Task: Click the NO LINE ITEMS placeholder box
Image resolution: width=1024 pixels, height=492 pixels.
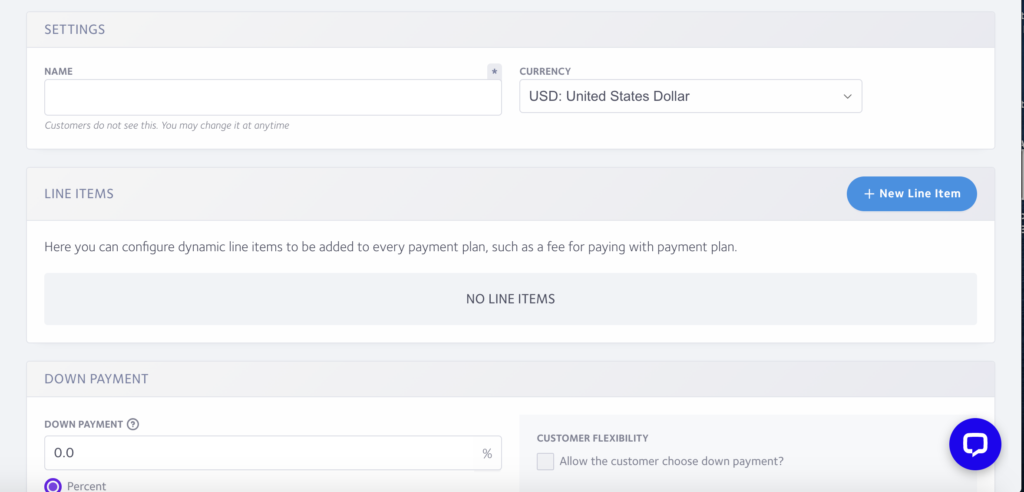Action: [511, 299]
